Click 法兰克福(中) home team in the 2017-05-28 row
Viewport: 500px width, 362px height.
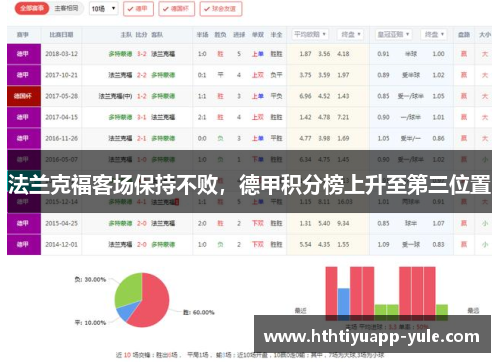pos(115,96)
